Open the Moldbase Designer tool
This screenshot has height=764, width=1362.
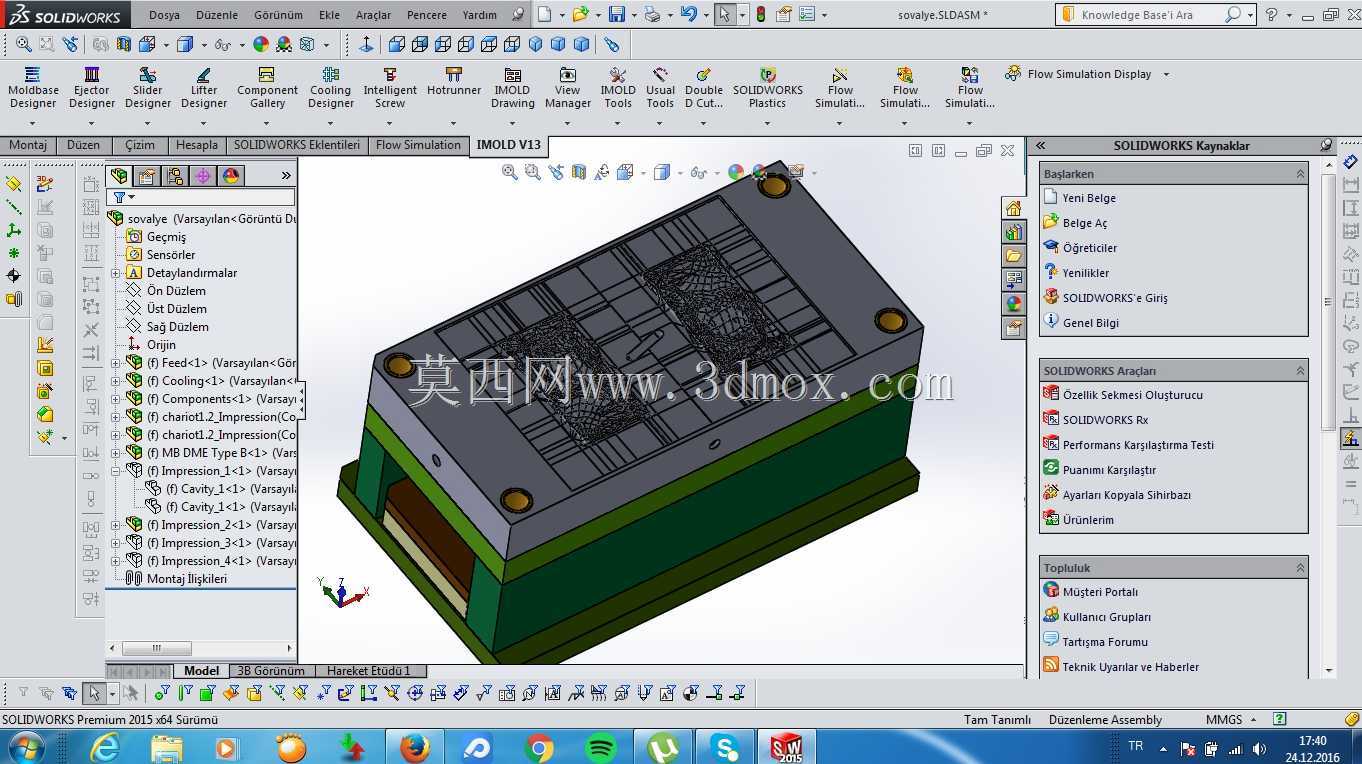(x=33, y=88)
